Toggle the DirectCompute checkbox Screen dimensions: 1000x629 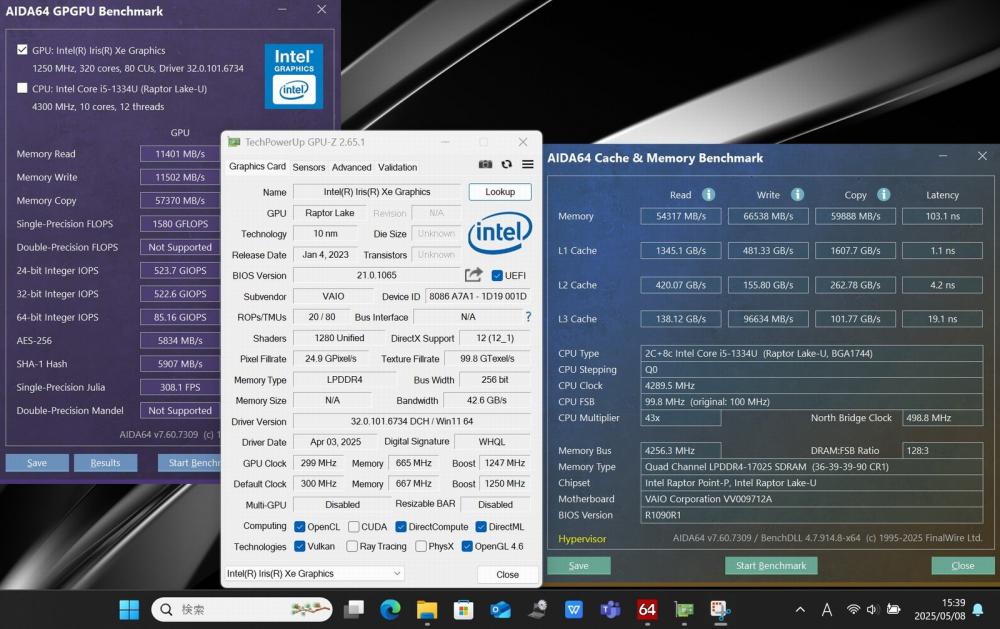[x=401, y=526]
